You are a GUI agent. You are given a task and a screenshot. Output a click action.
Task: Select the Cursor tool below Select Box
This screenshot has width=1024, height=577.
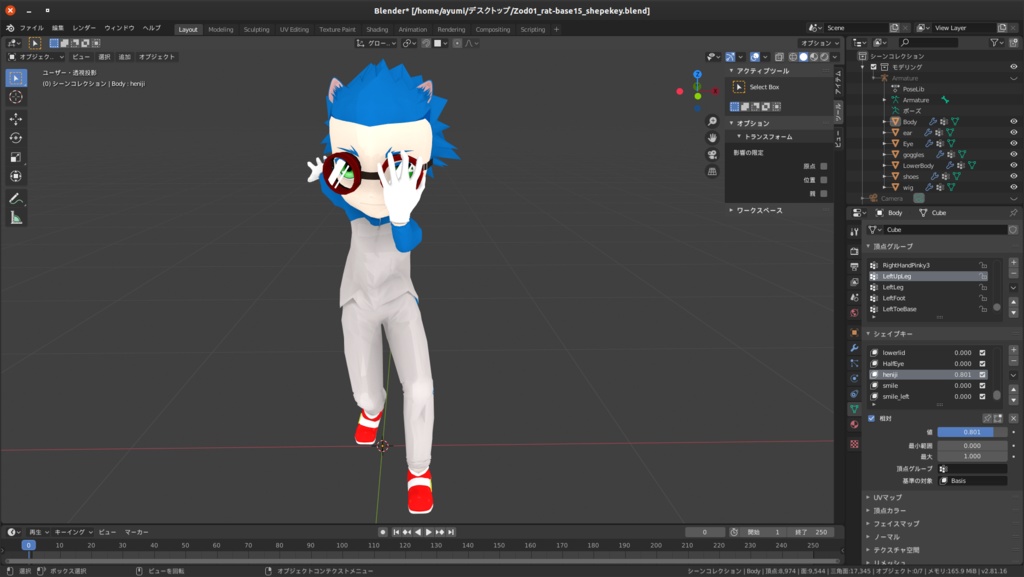[x=17, y=95]
